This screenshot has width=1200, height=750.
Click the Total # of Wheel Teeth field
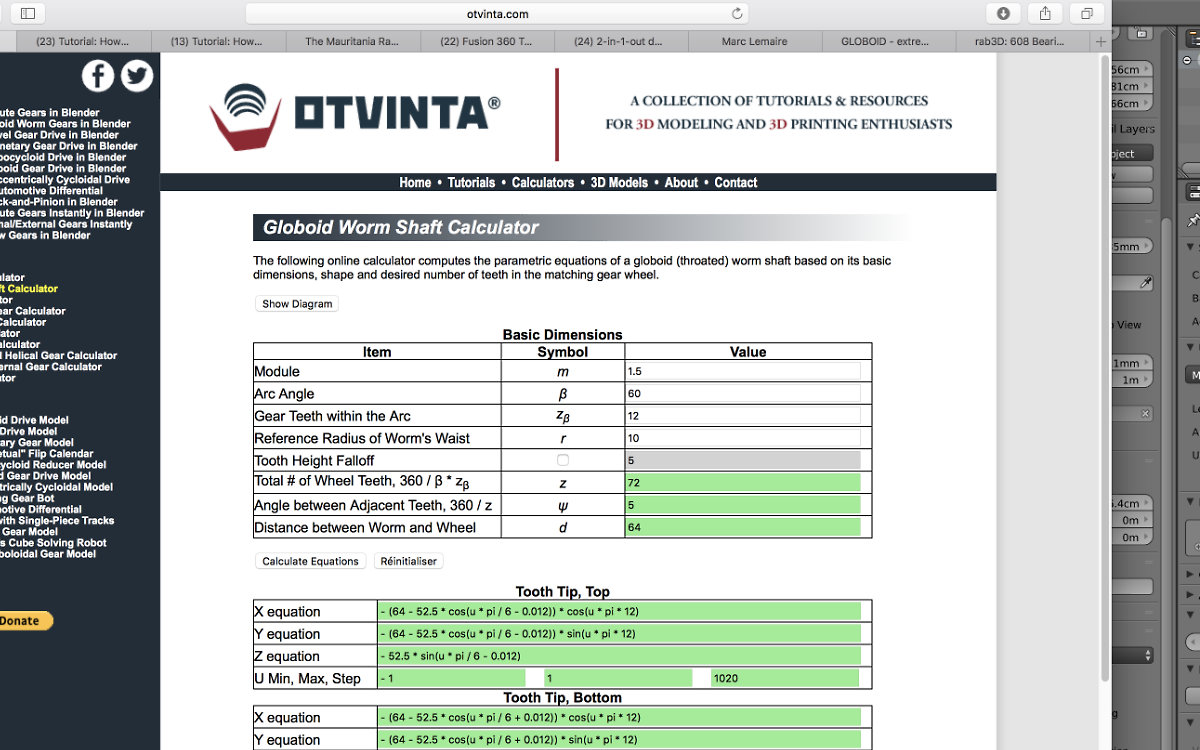[x=743, y=482]
